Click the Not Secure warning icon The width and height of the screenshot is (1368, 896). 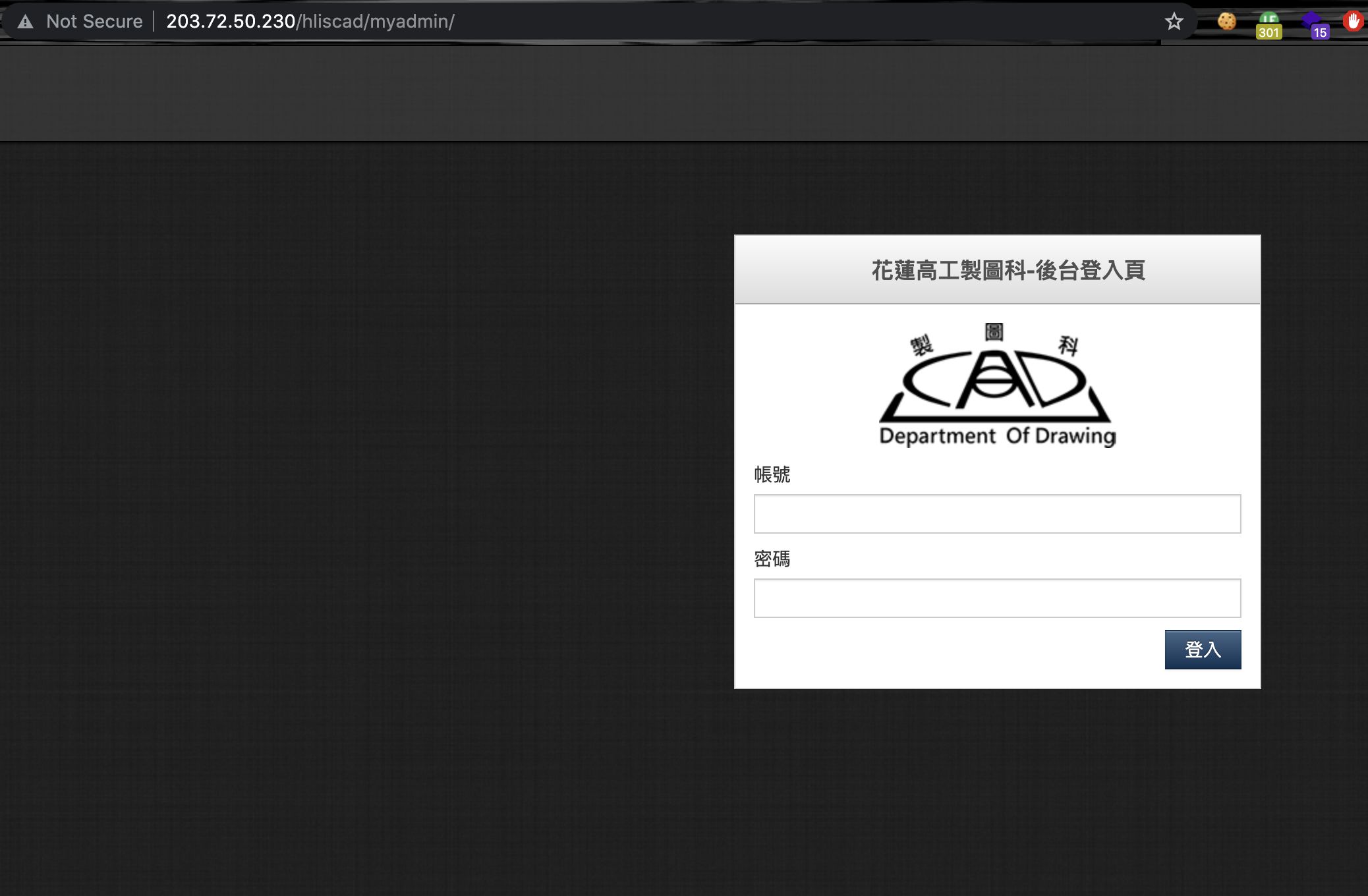click(x=25, y=22)
